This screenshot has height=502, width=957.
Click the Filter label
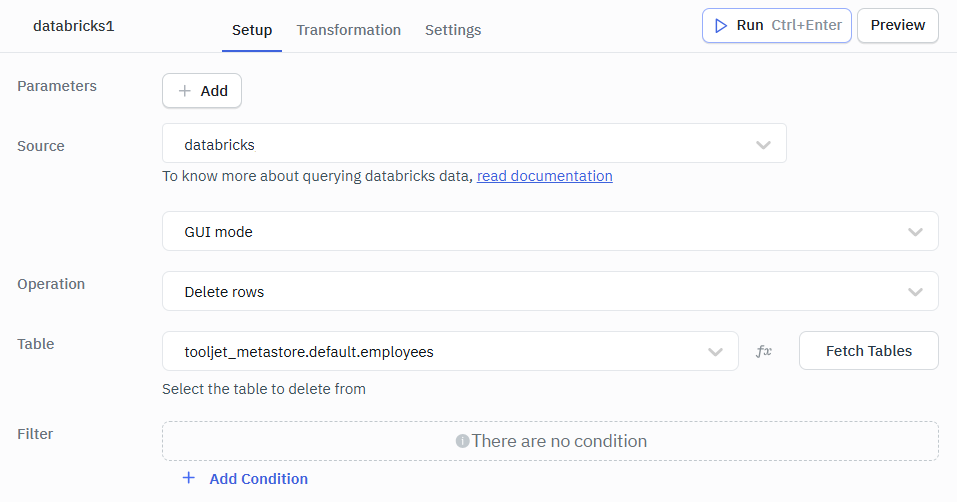point(35,434)
